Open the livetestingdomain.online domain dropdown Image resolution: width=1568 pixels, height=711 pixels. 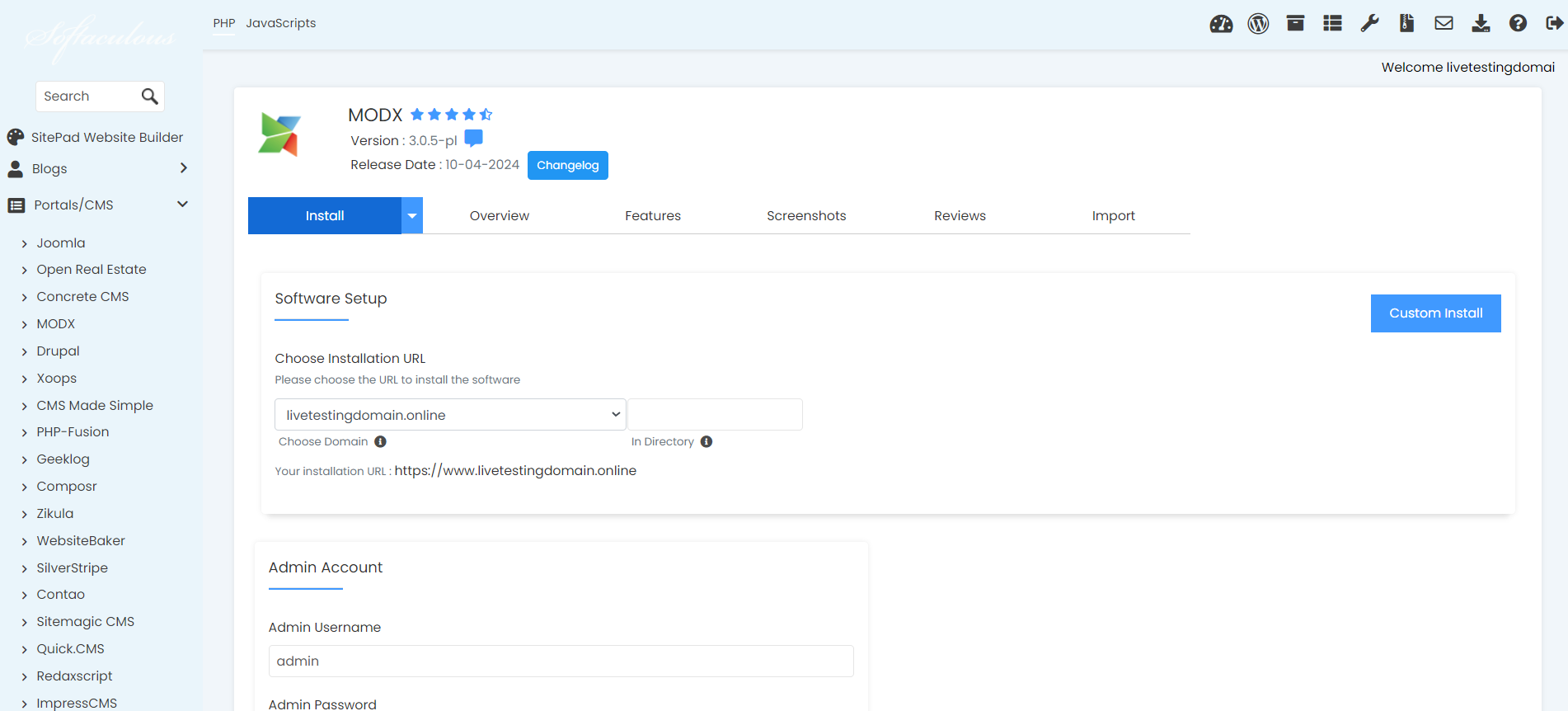(450, 415)
